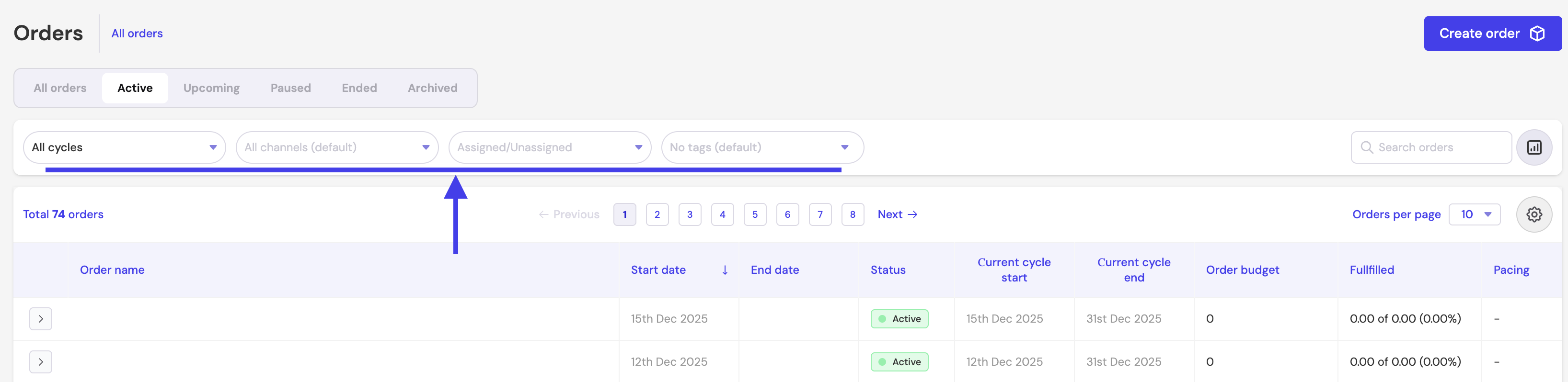The height and width of the screenshot is (382, 1568).
Task: Jump to page 5 of orders
Action: click(x=755, y=214)
